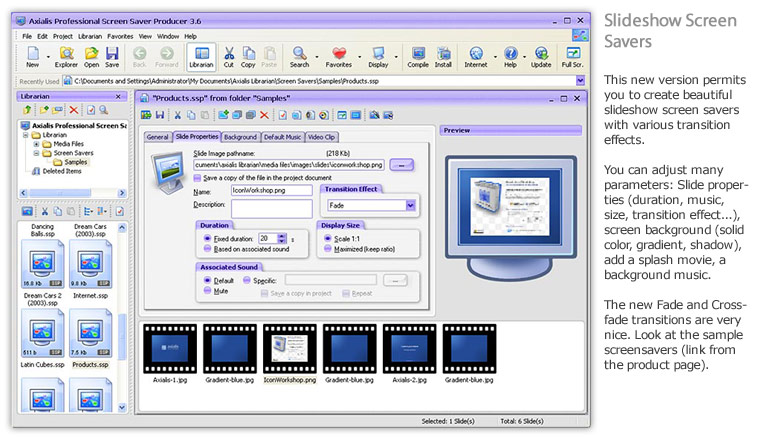
Task: Collapse the Screen Savers tree node
Action: [36, 153]
